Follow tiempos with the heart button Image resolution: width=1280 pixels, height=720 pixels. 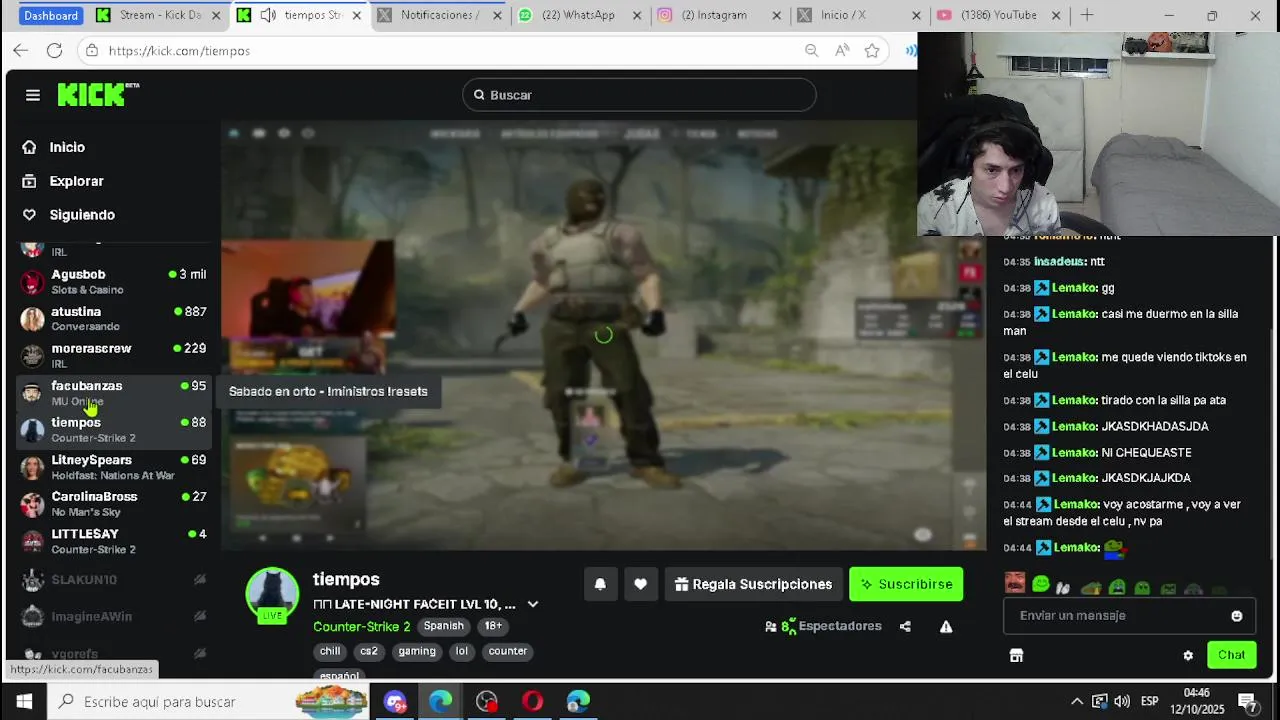point(640,584)
